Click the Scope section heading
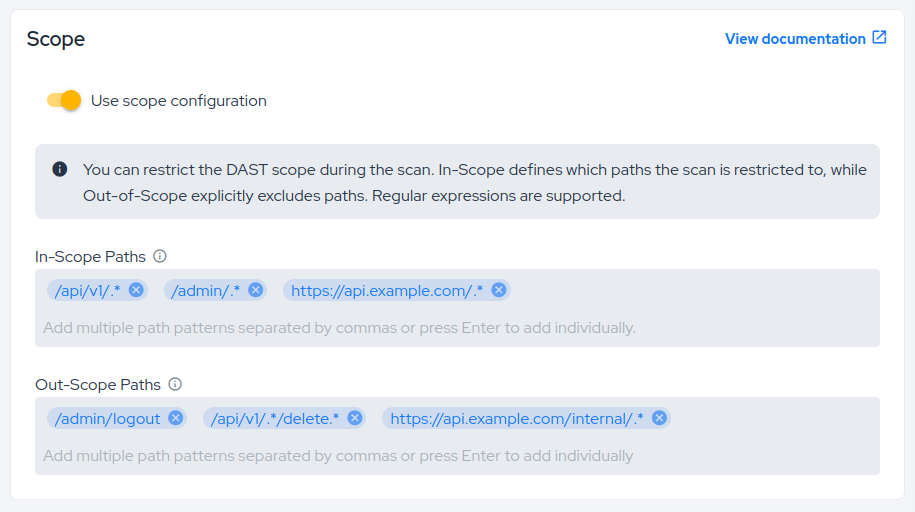 coord(56,39)
